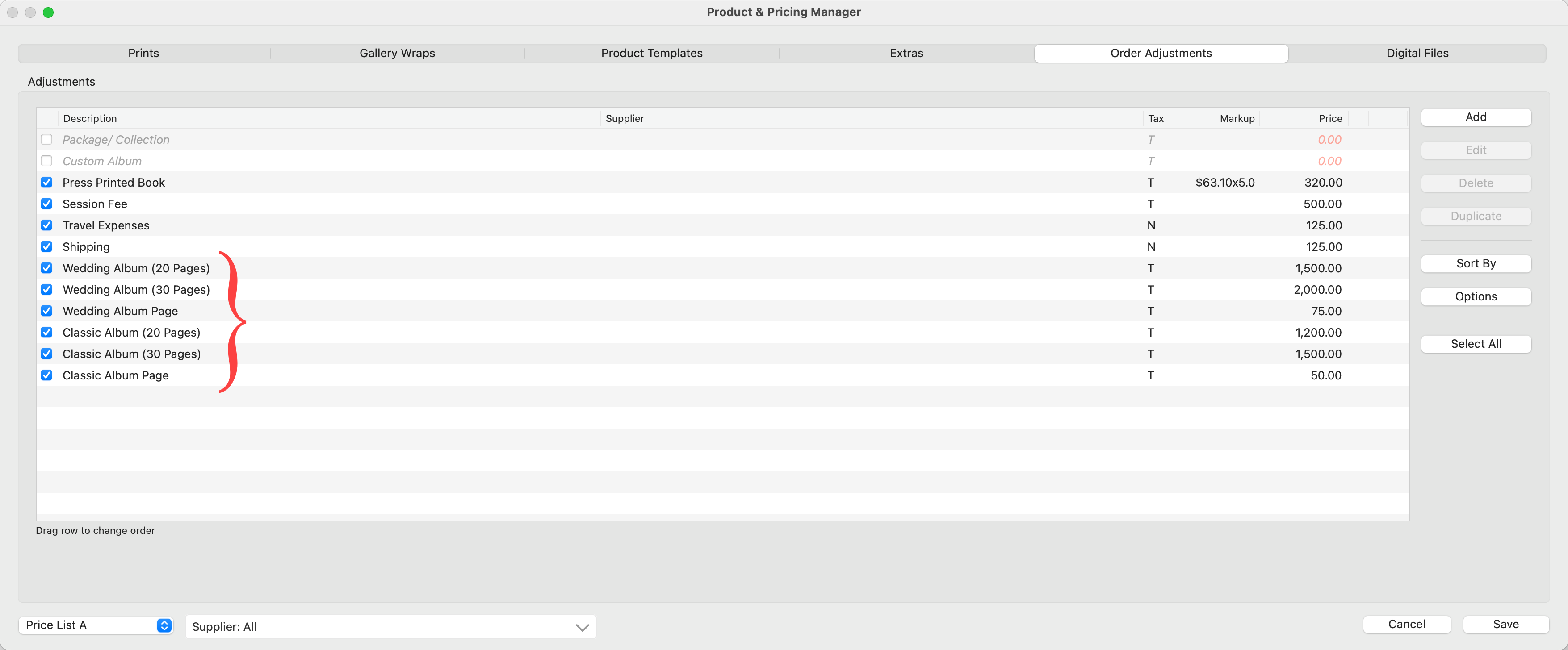This screenshot has height=650, width=1568.
Task: Switch to the Prints tab
Action: [x=143, y=53]
